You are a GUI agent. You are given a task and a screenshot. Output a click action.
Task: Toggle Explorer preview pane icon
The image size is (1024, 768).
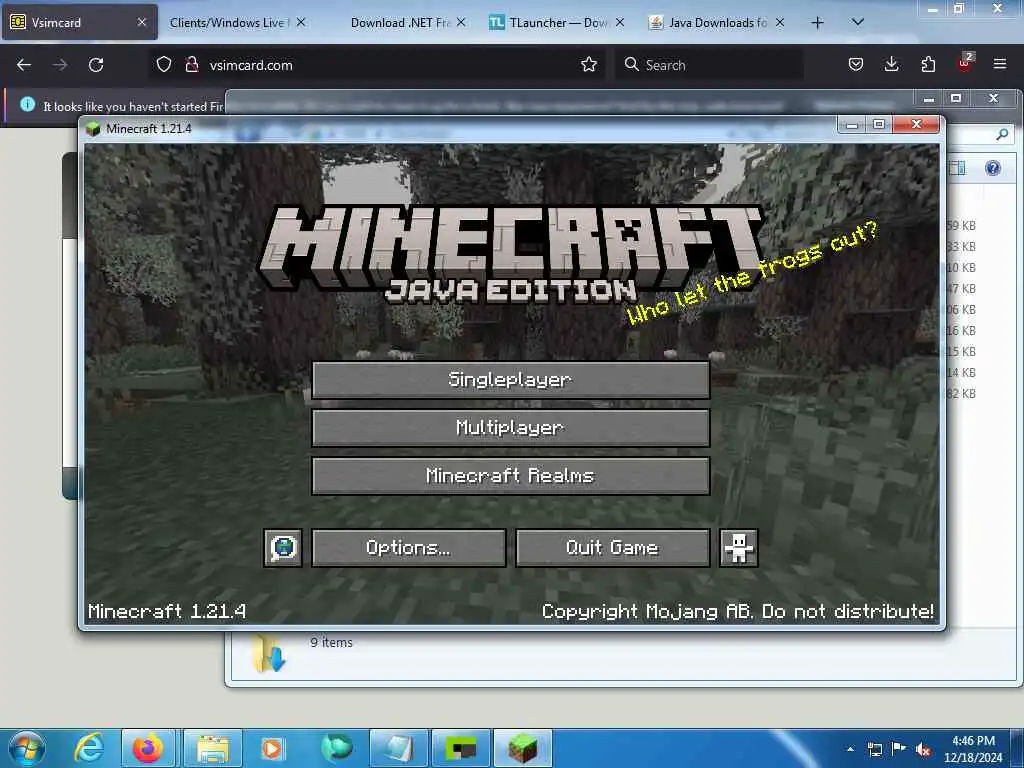pyautogui.click(x=957, y=168)
